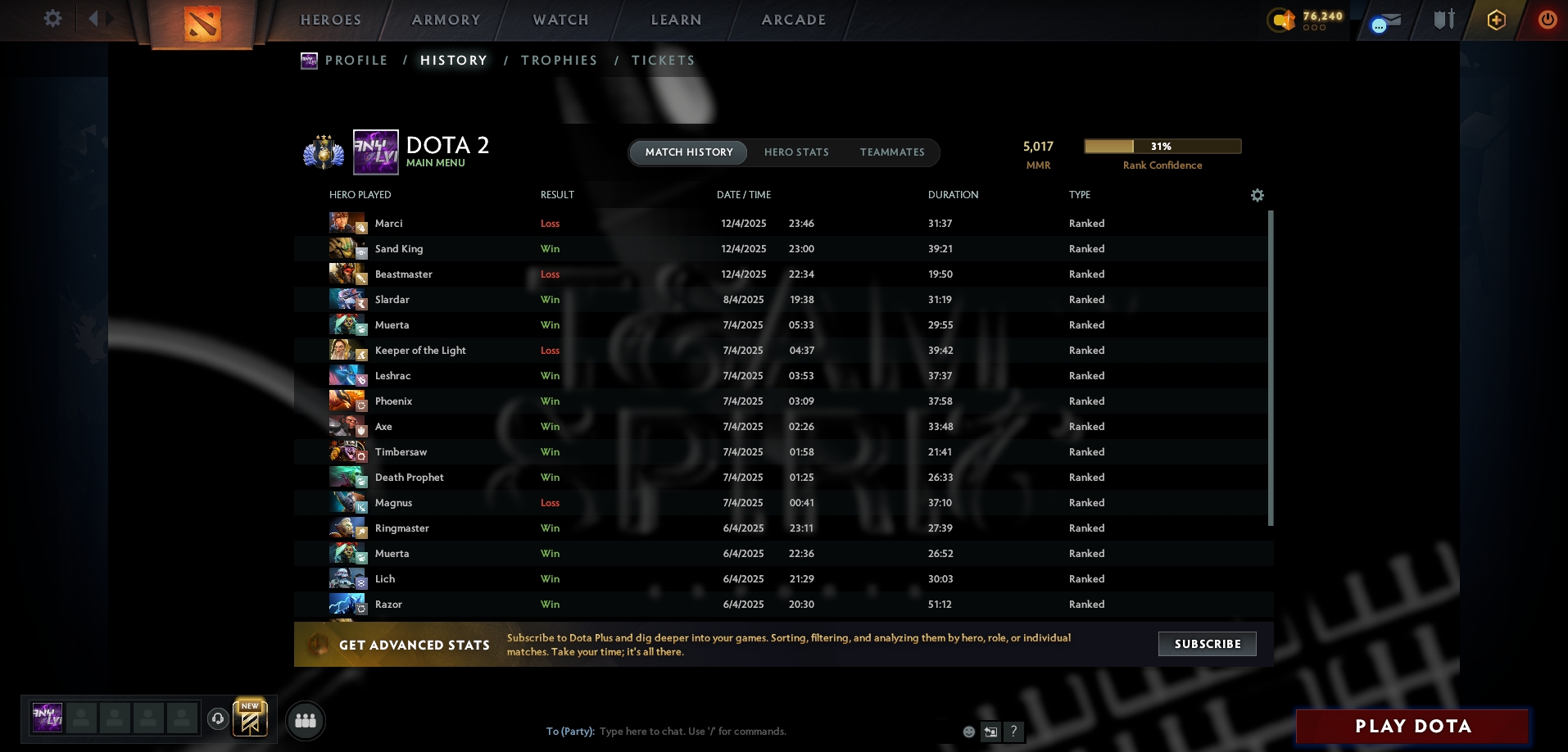Open the ARCADE menu
1568x752 pixels.
click(x=794, y=20)
